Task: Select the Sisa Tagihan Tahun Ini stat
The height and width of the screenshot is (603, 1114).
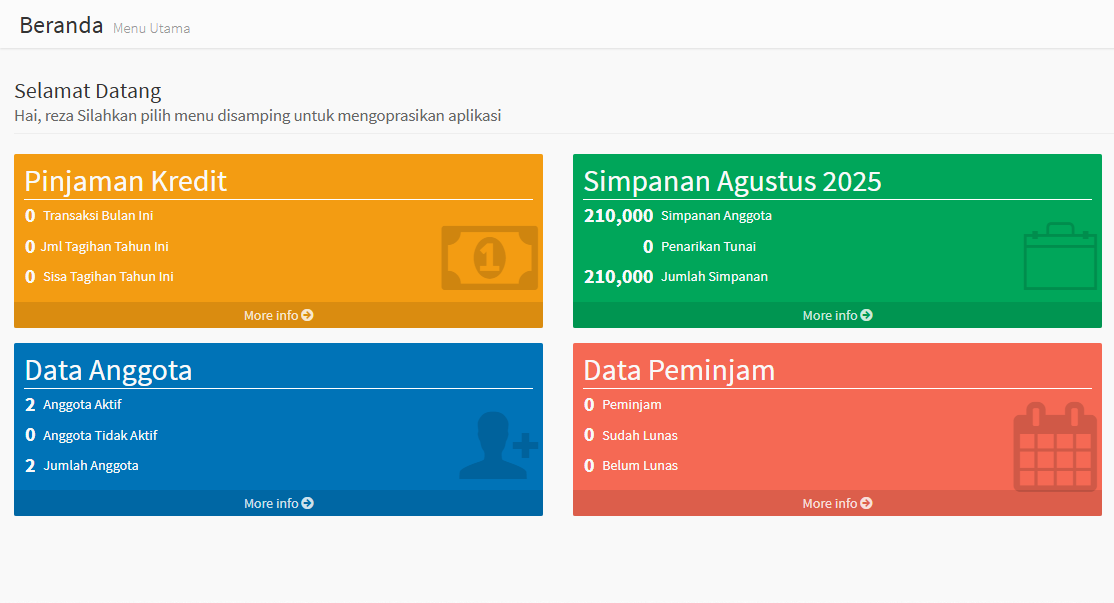Action: pos(108,276)
